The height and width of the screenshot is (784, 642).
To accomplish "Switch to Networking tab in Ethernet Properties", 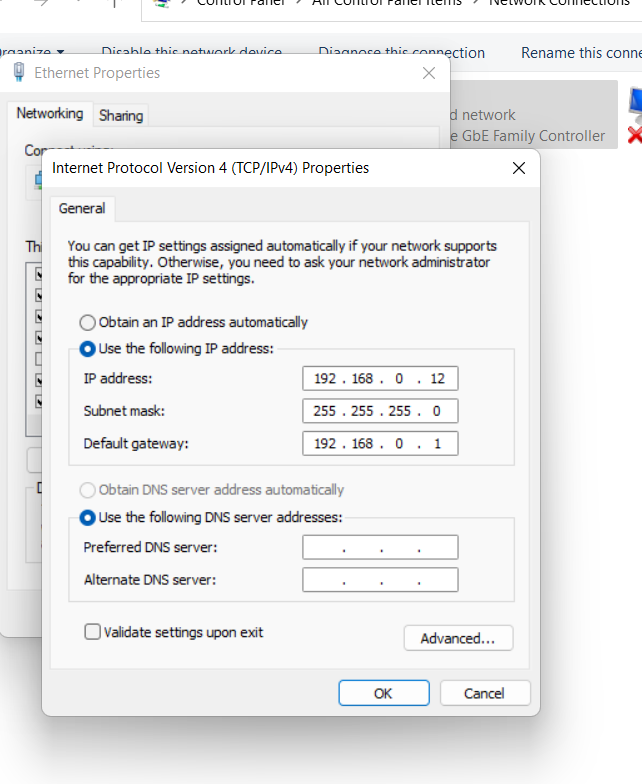I will [50, 114].
